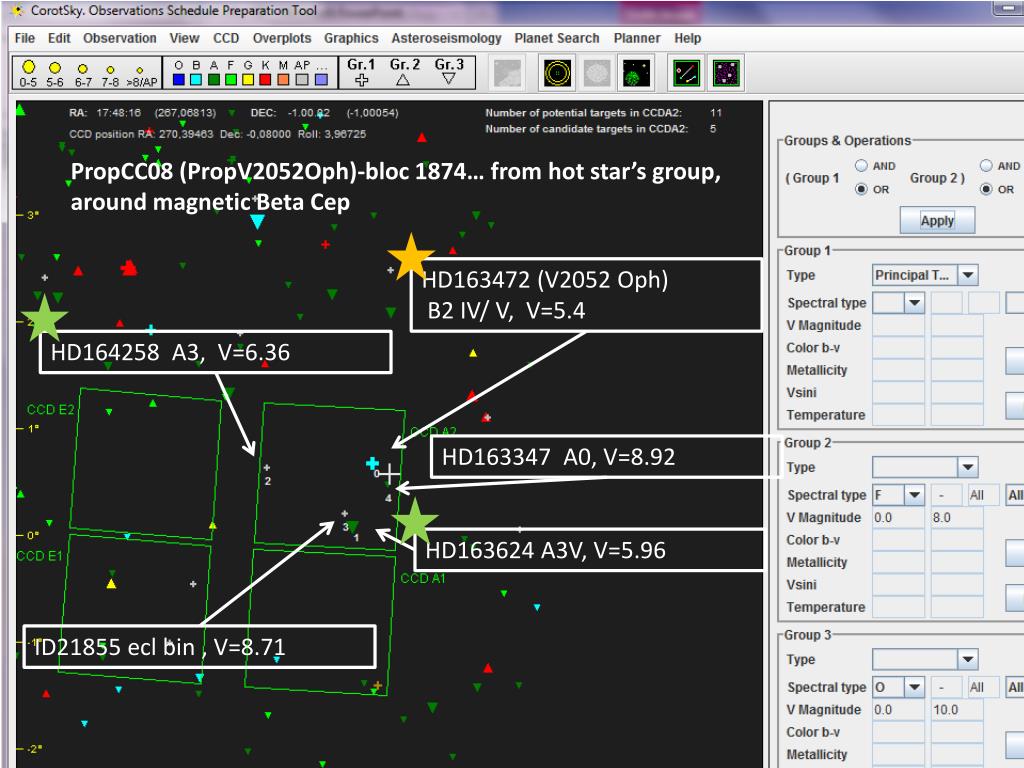
Task: Click the 0-5 magnitude circle icon
Action: (x=28, y=67)
